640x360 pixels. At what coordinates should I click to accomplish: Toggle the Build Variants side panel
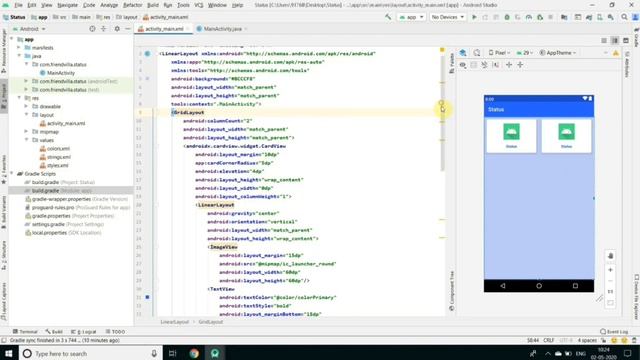click(x=4, y=211)
